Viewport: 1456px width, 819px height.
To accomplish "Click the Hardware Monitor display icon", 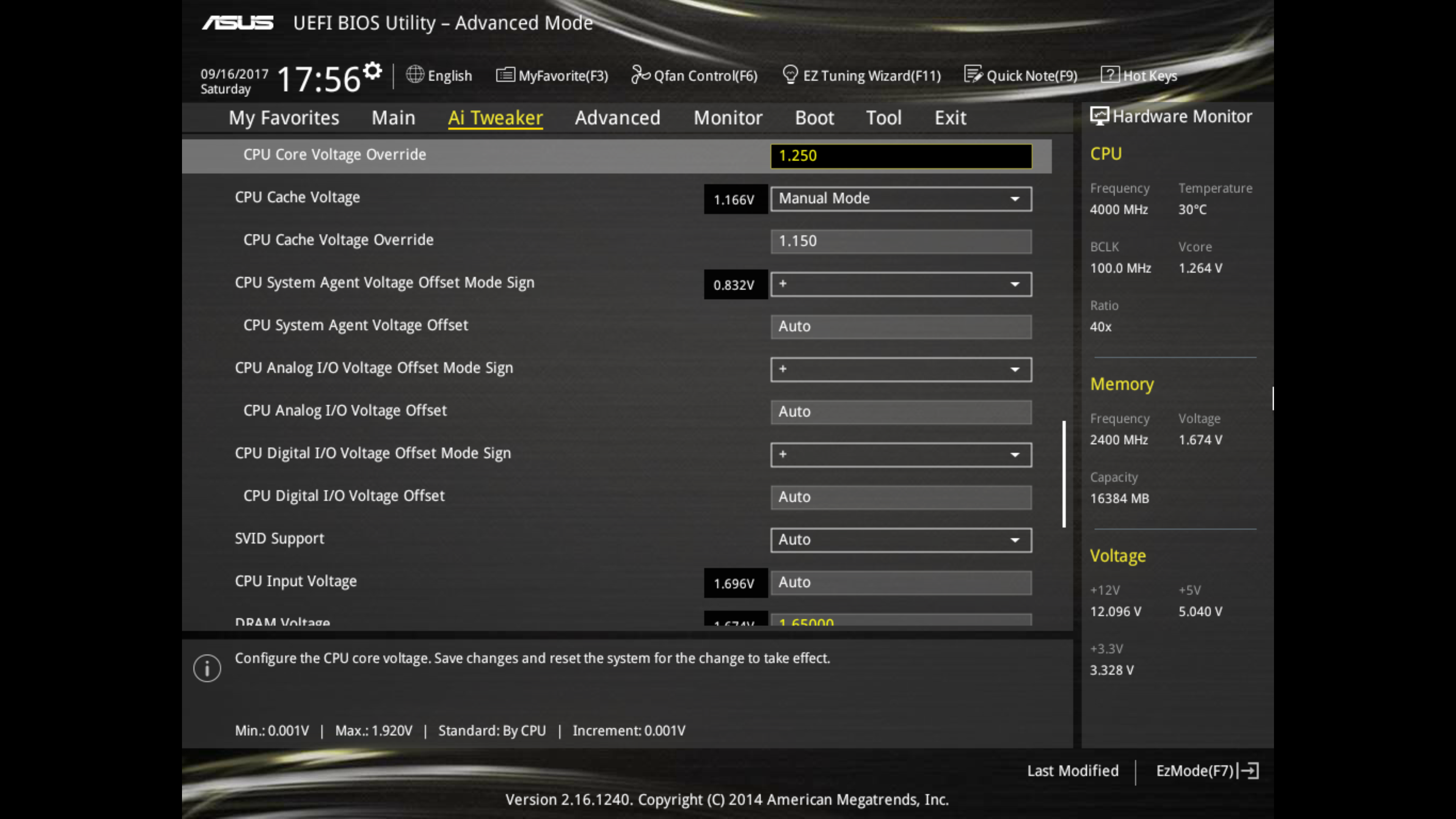I will click(1099, 116).
